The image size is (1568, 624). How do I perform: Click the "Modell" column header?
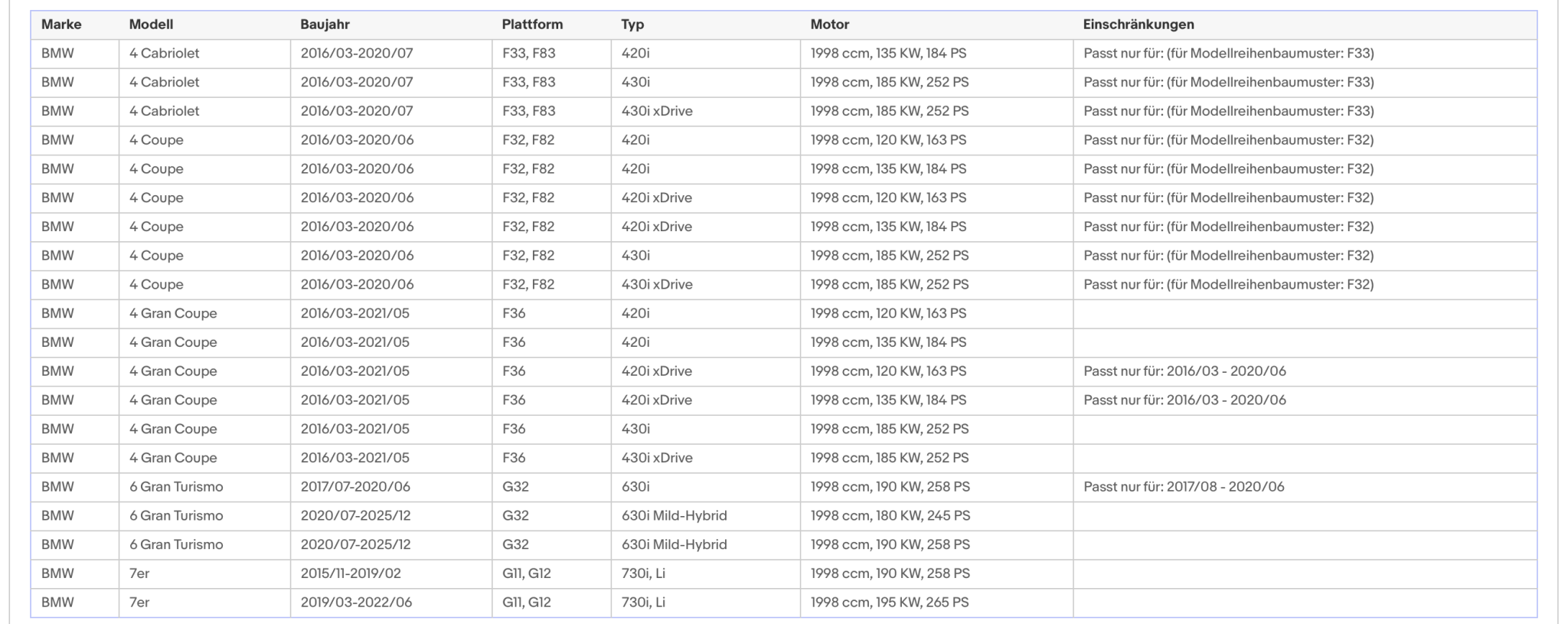click(151, 25)
